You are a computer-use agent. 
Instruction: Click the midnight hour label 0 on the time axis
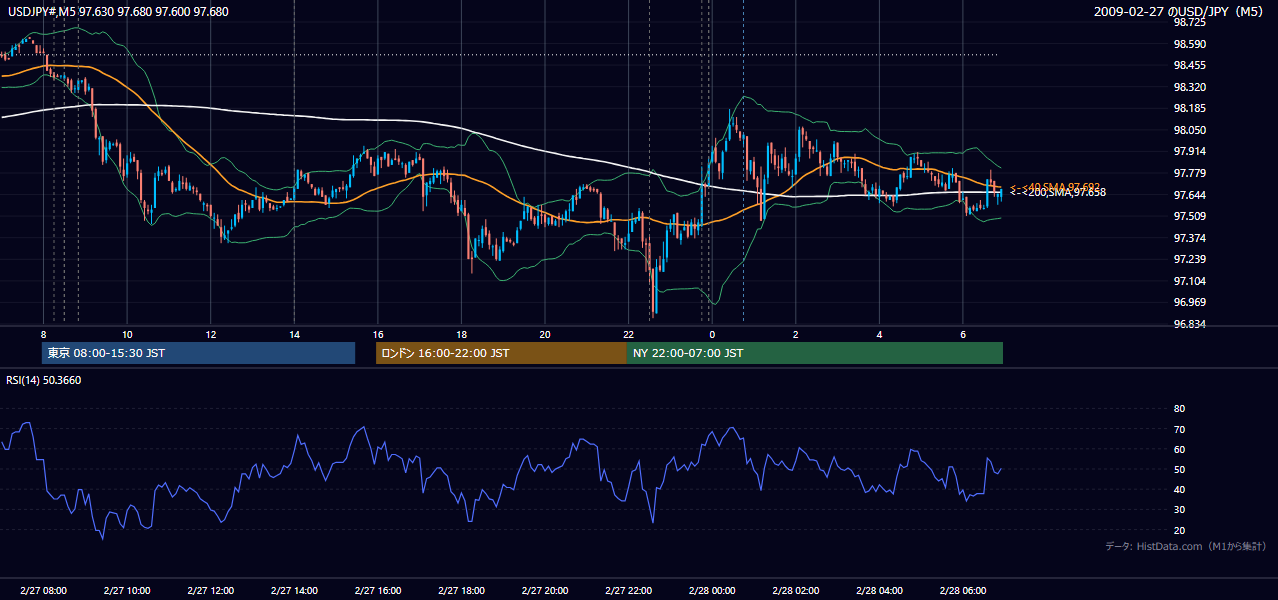pos(711,334)
